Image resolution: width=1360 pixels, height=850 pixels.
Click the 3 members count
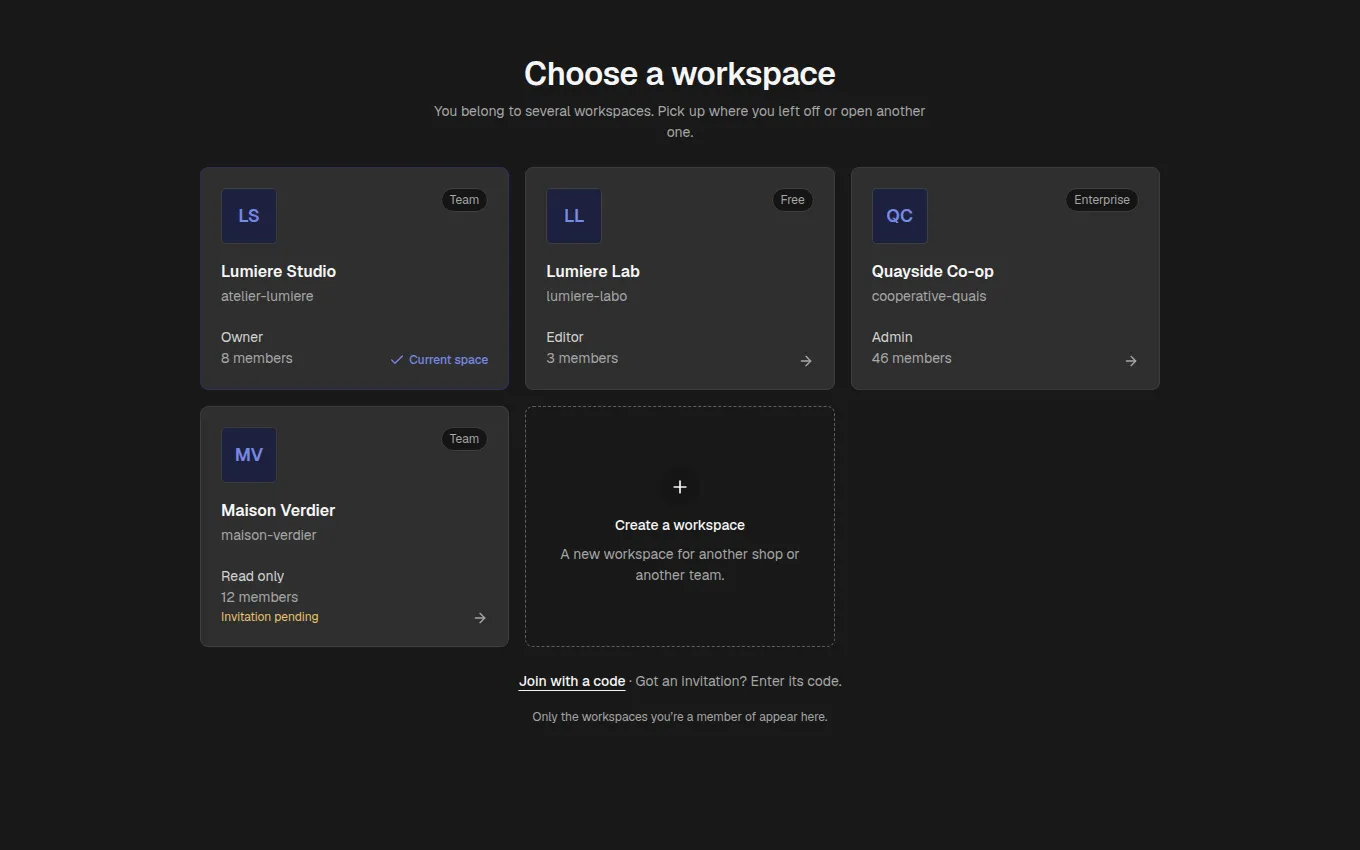582,358
